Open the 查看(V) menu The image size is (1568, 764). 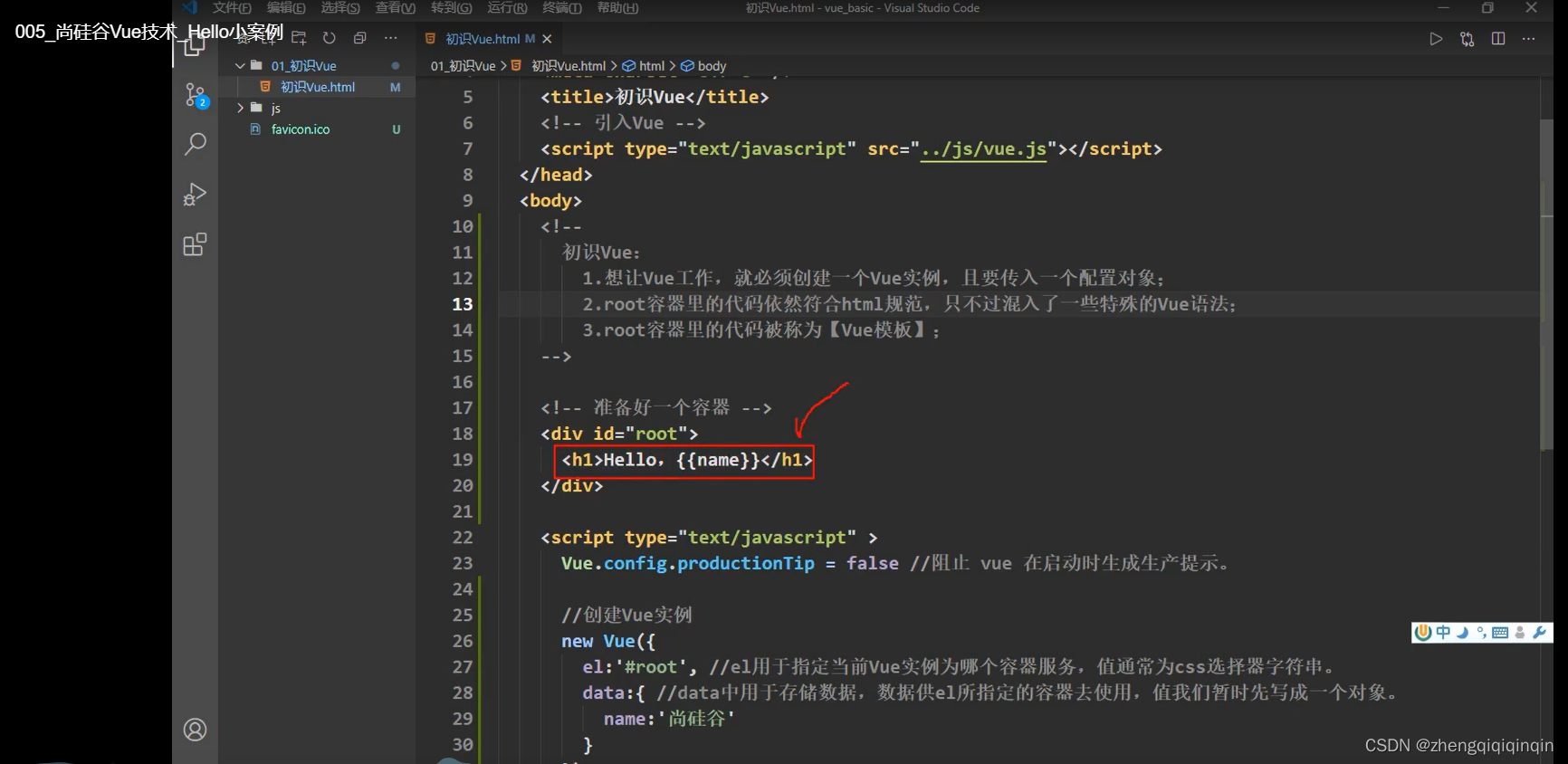[396, 7]
